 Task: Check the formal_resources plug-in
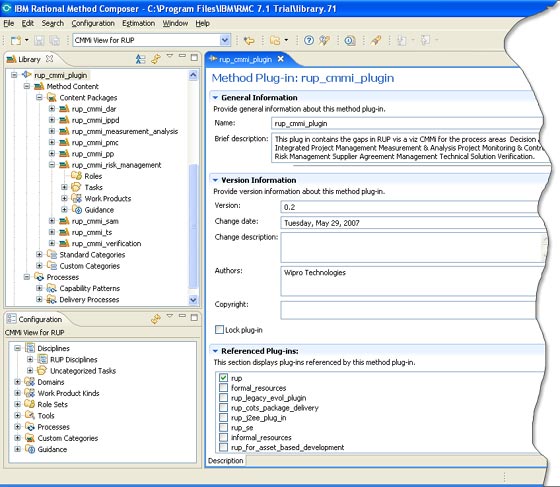click(224, 388)
